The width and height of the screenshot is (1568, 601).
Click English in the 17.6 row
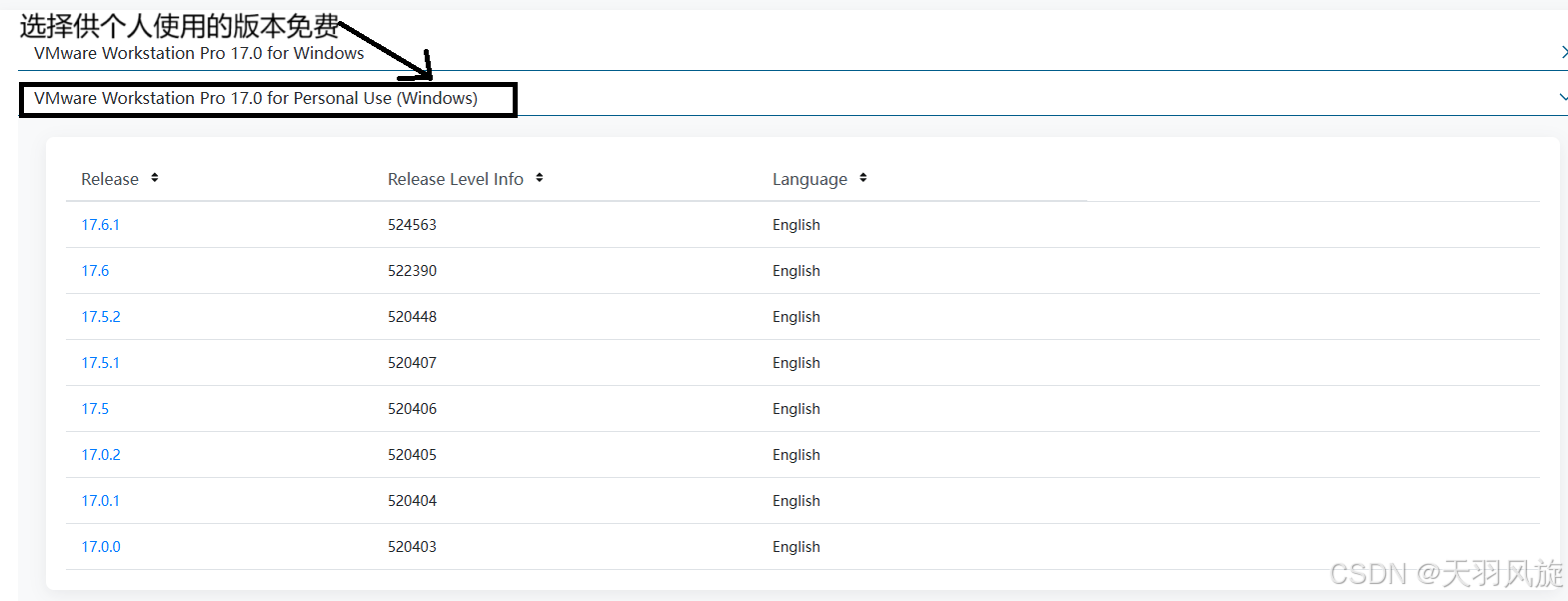pyautogui.click(x=796, y=271)
